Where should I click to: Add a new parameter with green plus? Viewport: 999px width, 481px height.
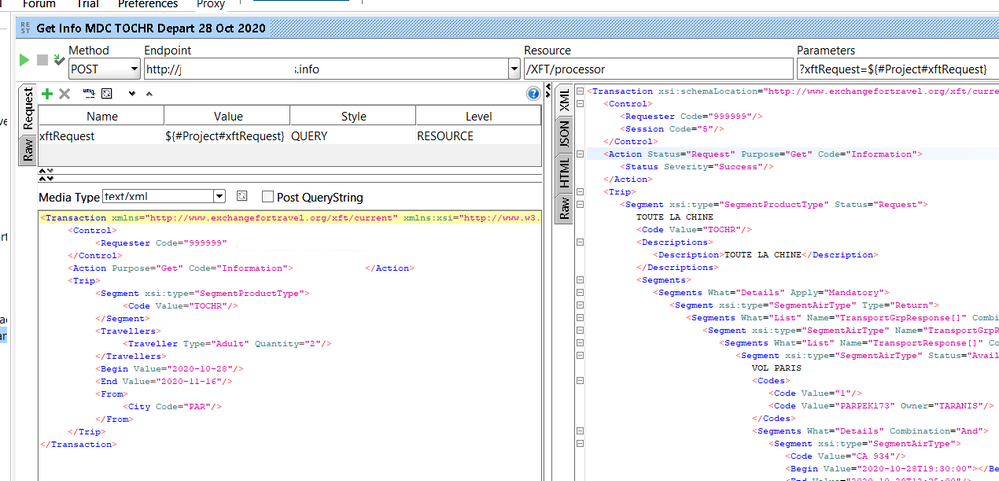[x=47, y=93]
